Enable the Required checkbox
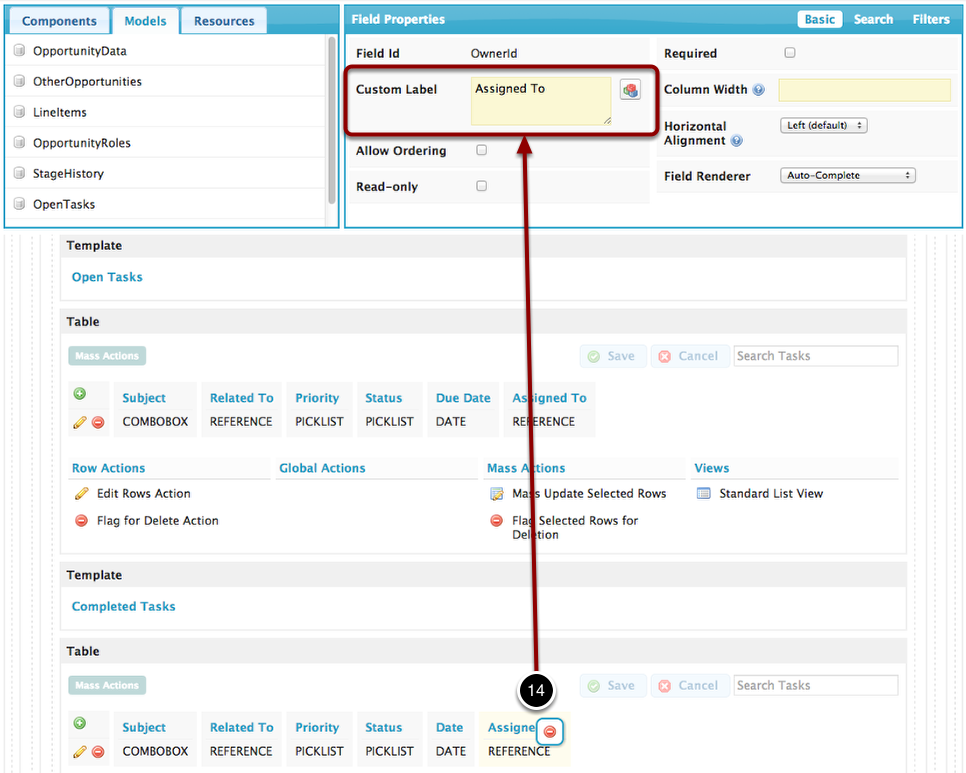This screenshot has height=773, width=966. pyautogui.click(x=790, y=53)
